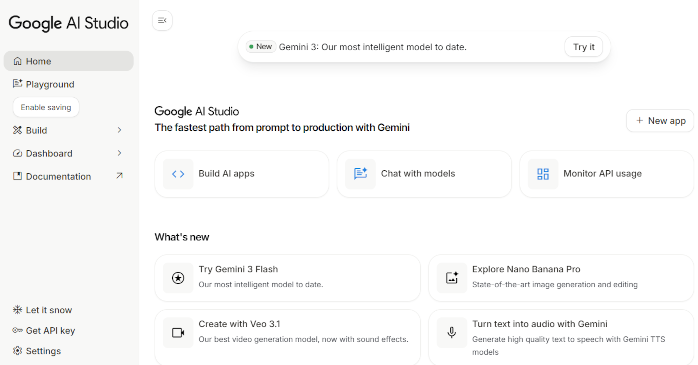Image resolution: width=698 pixels, height=365 pixels.
Task: Click the Build tools icon in sidebar
Action: click(x=17, y=130)
